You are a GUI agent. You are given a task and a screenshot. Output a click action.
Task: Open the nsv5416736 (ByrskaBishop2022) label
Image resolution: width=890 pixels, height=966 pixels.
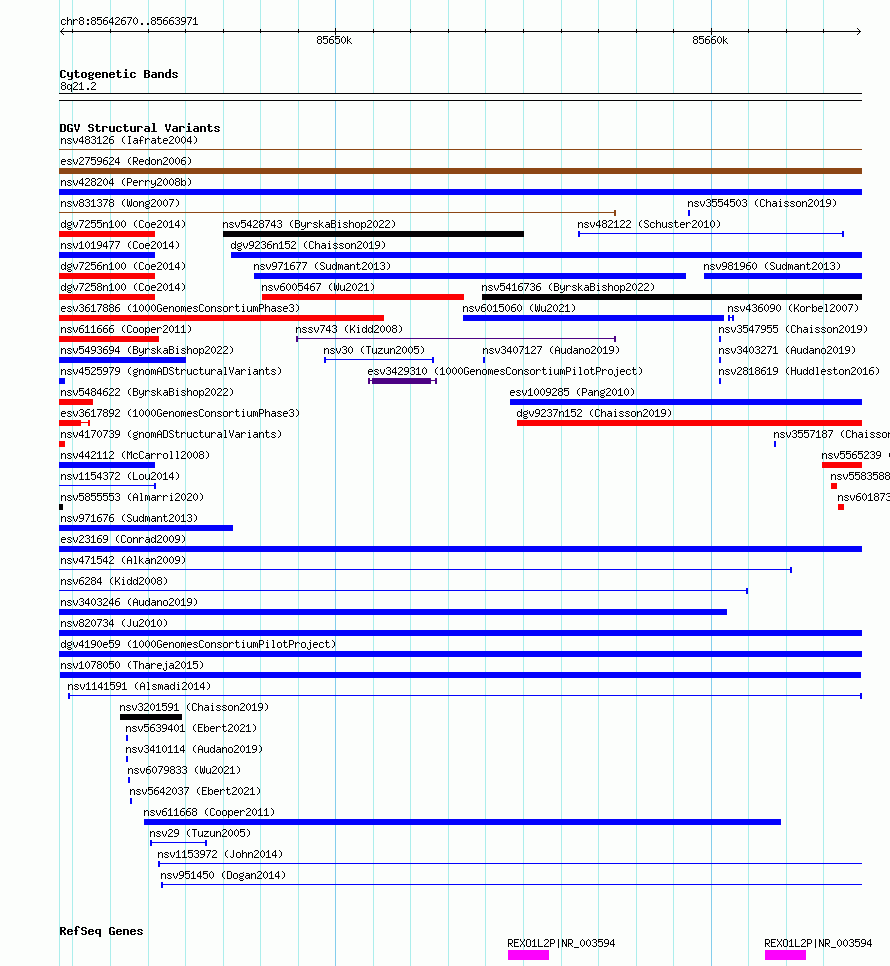(x=568, y=287)
